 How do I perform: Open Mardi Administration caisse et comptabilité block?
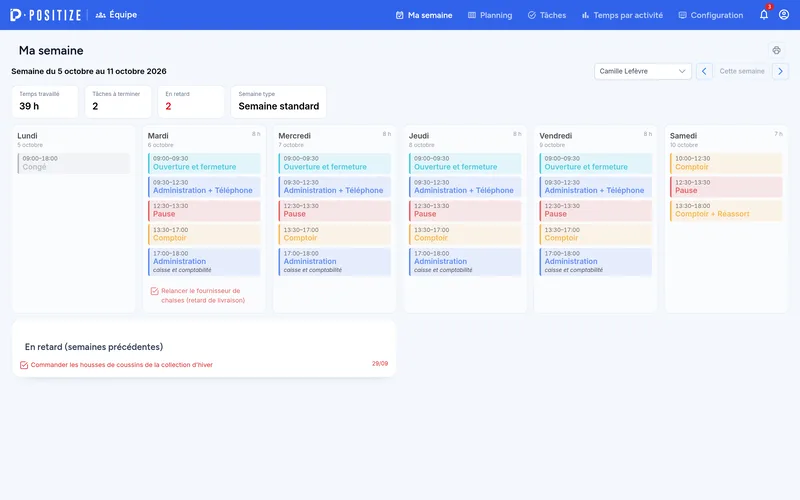(x=204, y=262)
